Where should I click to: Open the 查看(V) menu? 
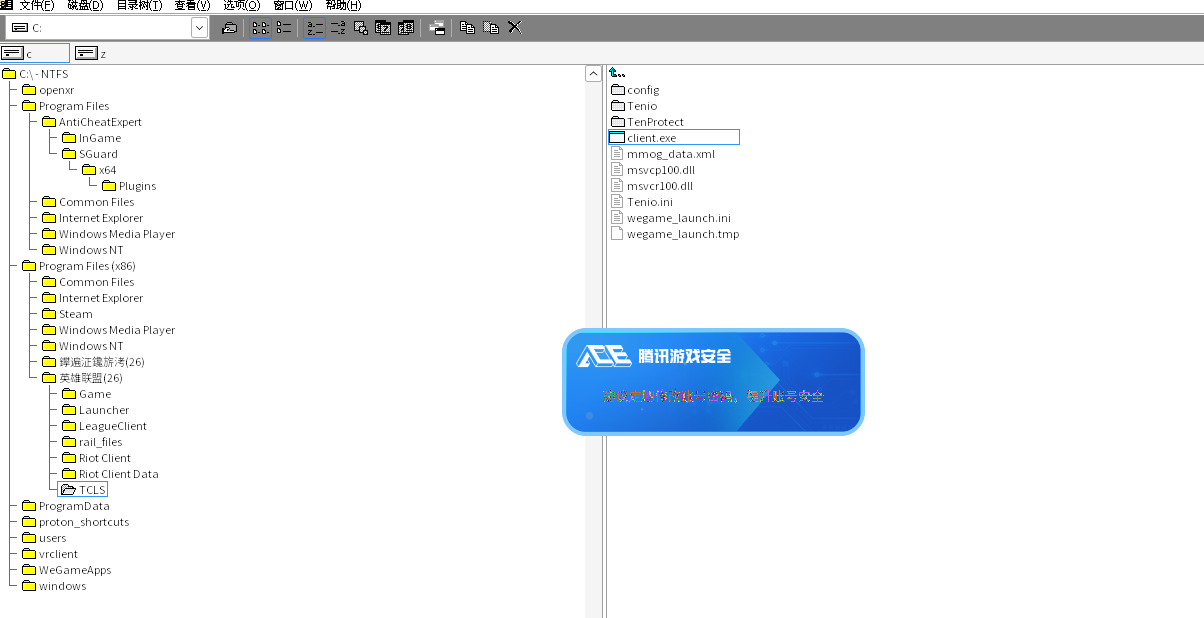pos(192,5)
